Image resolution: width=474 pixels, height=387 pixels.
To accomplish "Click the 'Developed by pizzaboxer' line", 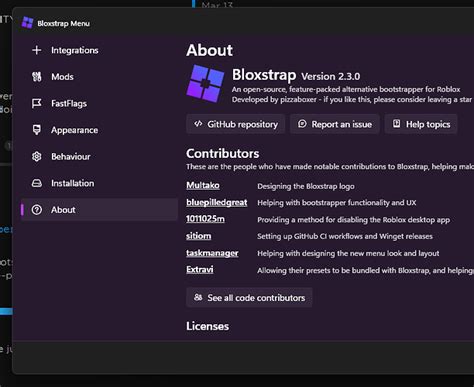I will tap(352, 100).
